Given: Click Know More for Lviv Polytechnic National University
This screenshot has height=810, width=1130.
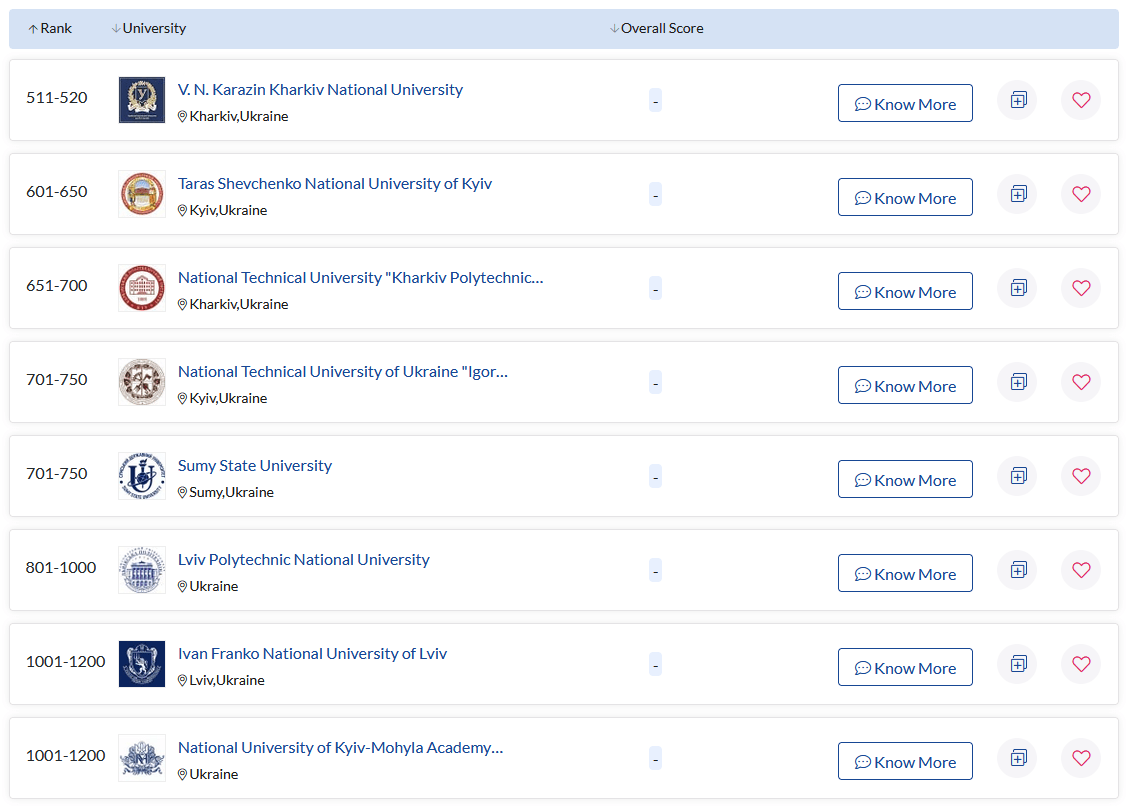Looking at the screenshot, I should 905,574.
